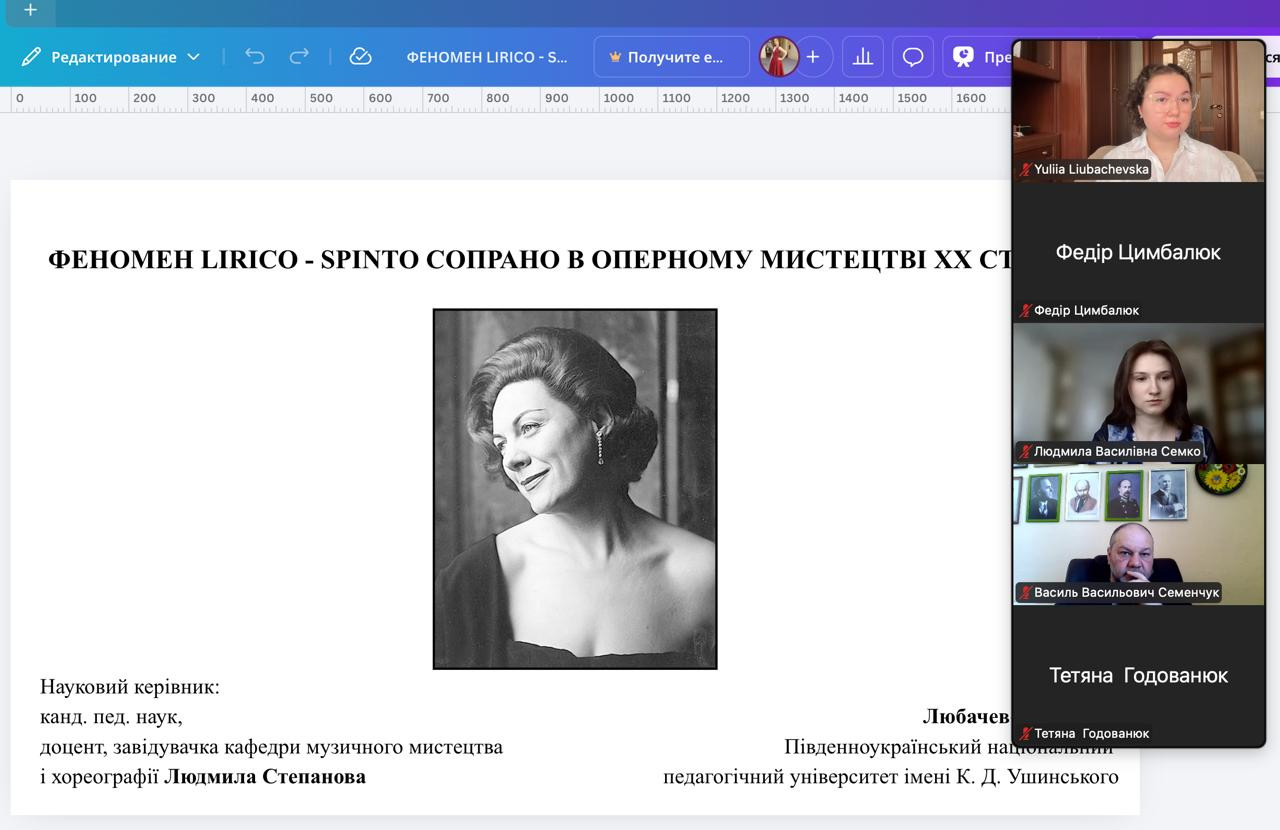
Task: Click the redo arrow icon
Action: point(299,57)
